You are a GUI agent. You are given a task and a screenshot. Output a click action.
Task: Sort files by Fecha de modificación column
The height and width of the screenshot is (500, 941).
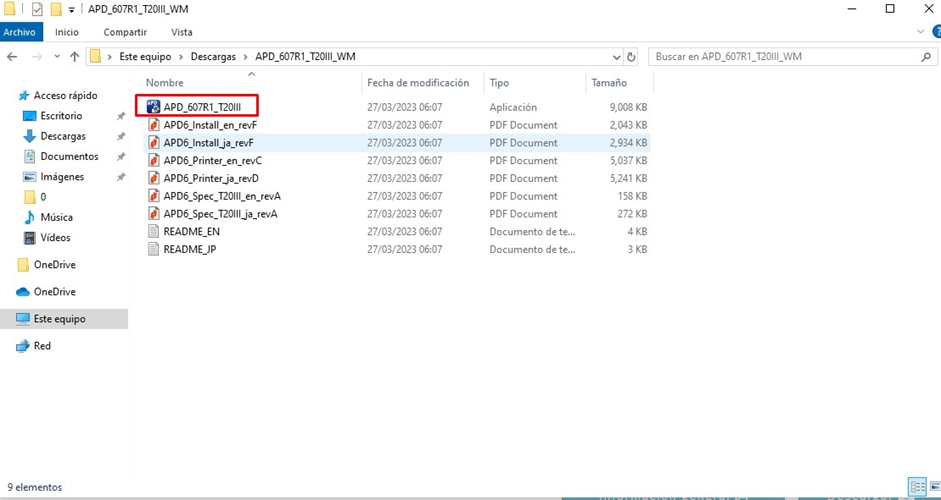pos(417,83)
